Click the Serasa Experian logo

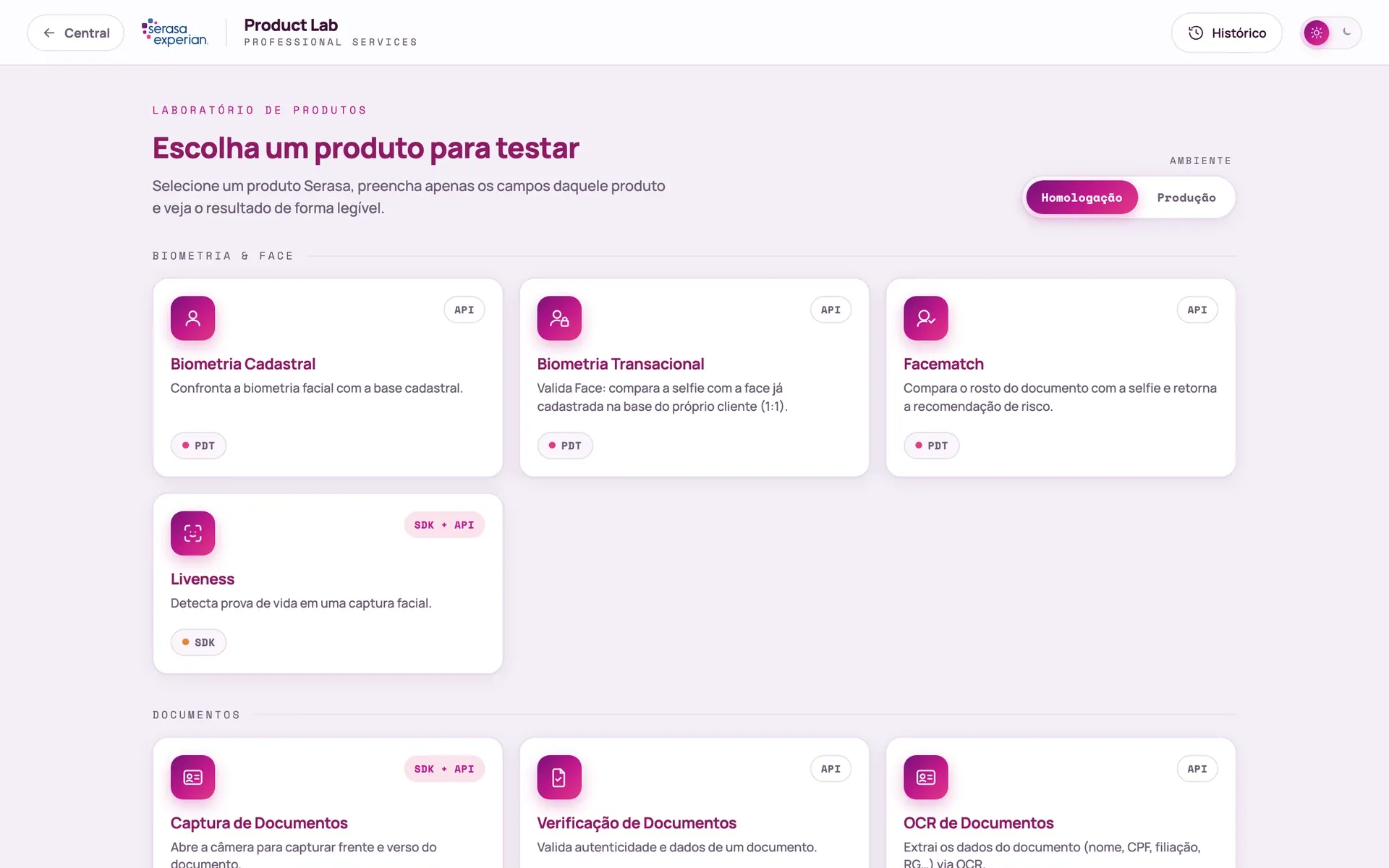point(175,33)
